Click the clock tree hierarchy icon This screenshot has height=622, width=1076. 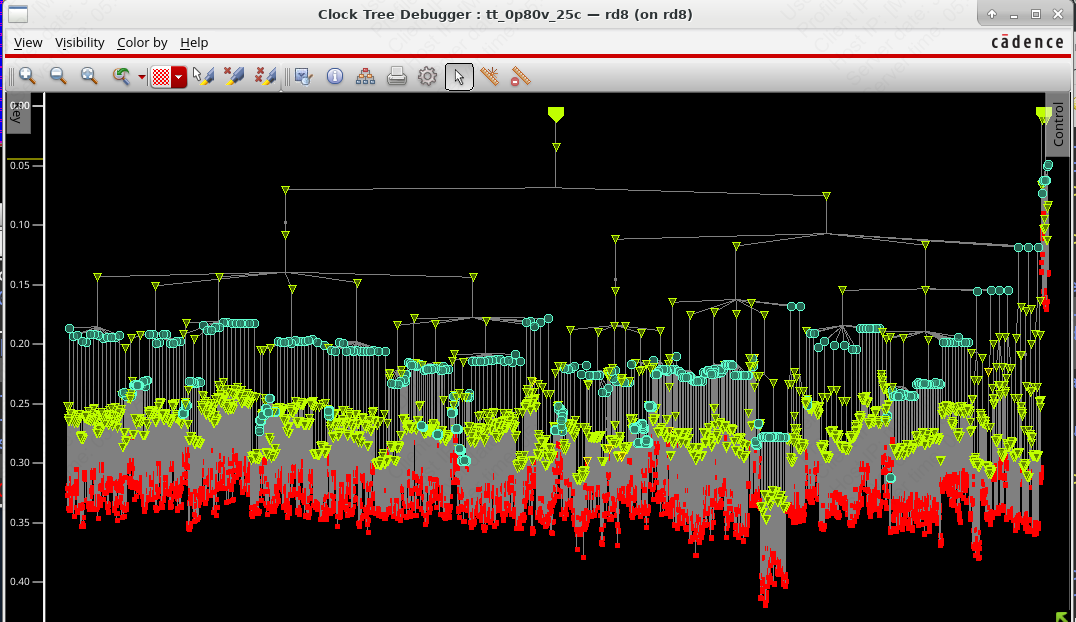pyautogui.click(x=366, y=76)
